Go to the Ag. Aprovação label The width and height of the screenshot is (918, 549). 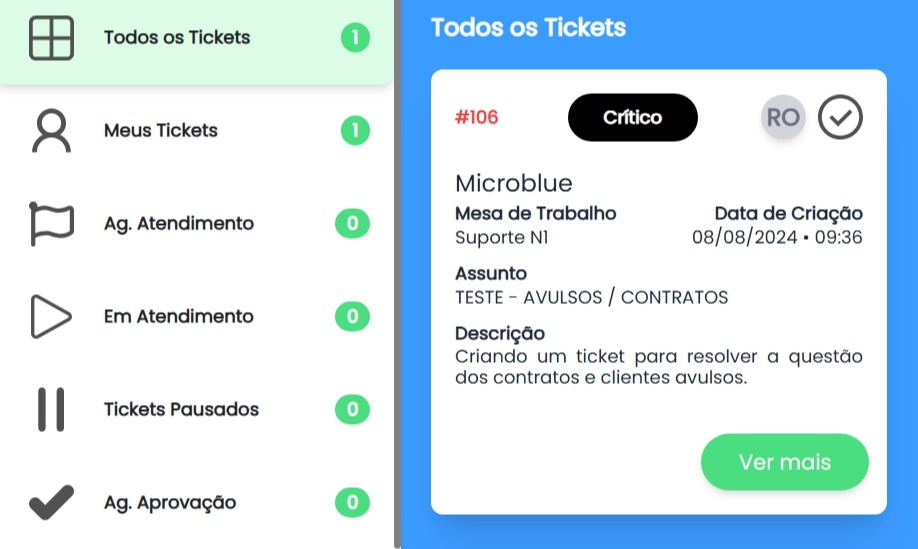(170, 502)
